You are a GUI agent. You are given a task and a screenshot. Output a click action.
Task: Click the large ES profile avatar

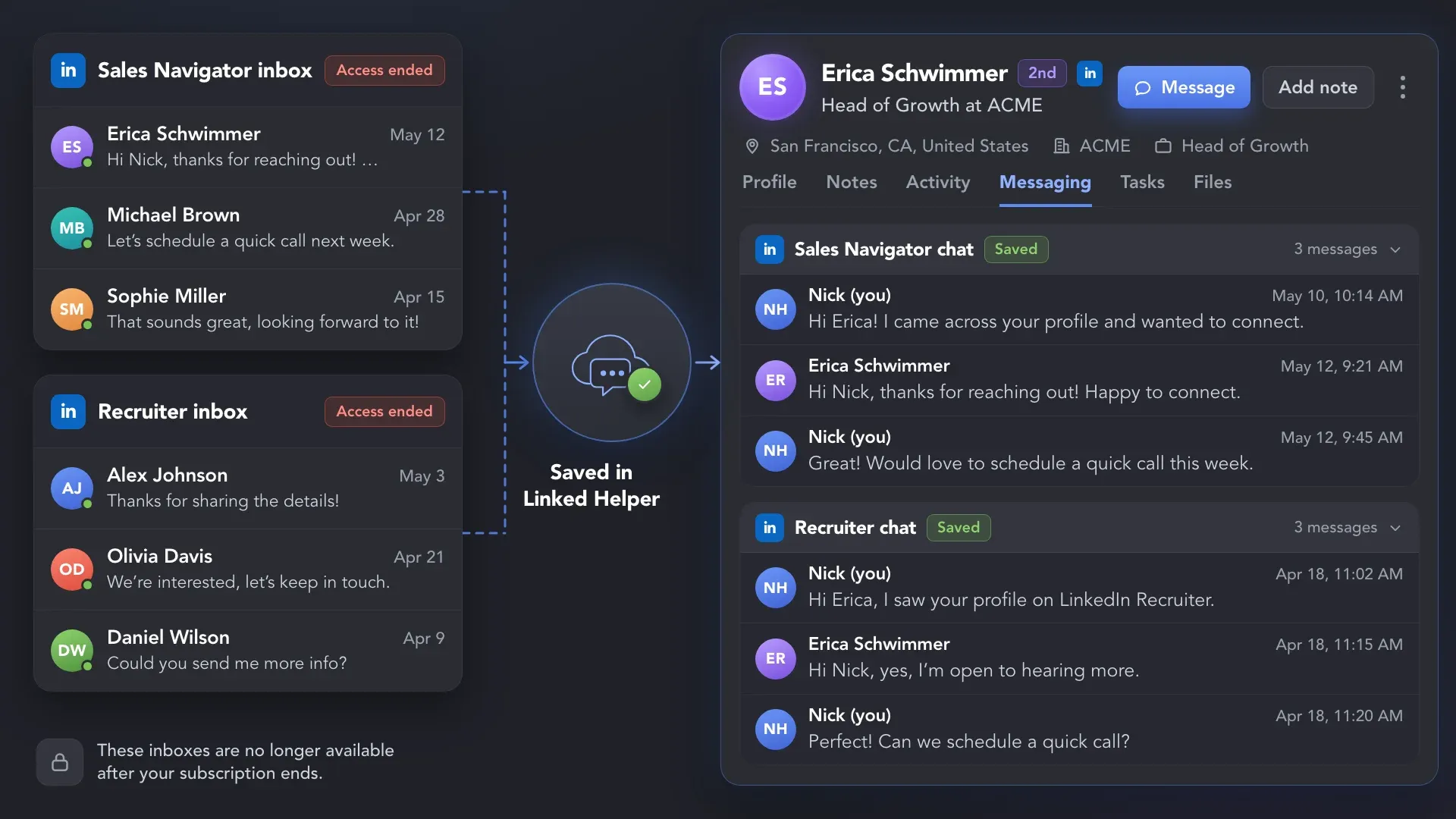773,87
